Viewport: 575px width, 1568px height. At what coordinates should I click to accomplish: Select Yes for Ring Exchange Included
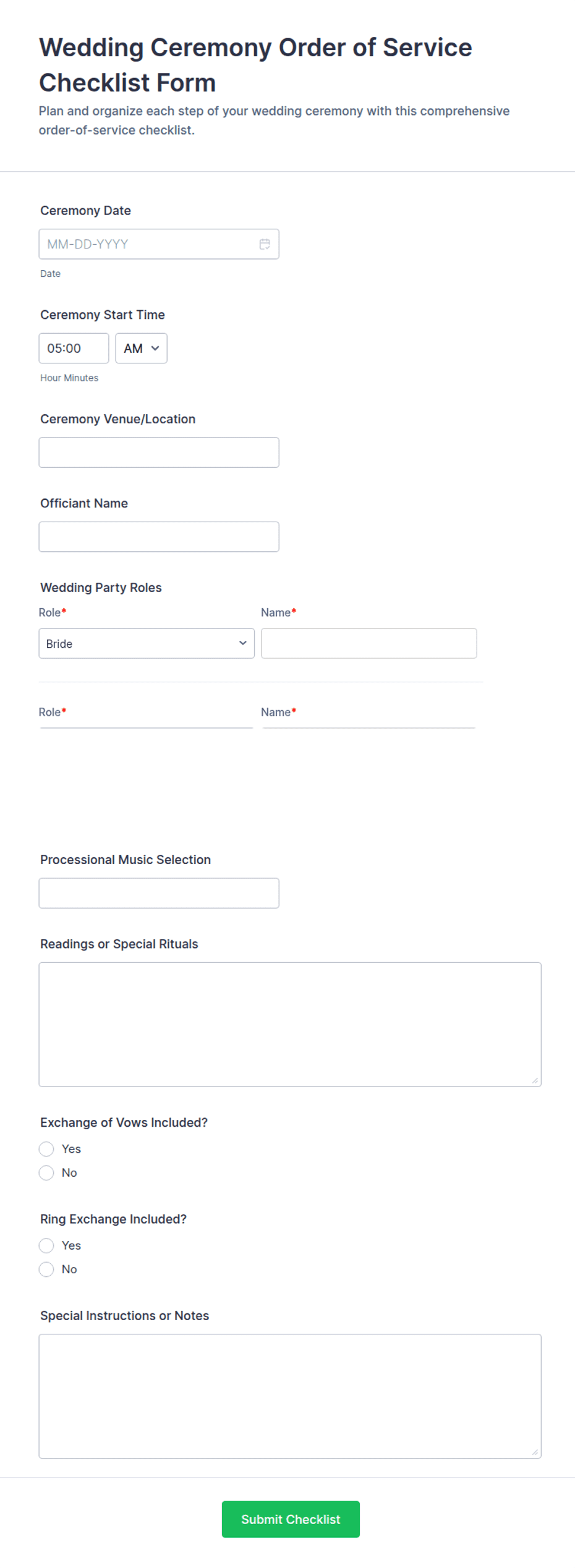[x=46, y=1245]
